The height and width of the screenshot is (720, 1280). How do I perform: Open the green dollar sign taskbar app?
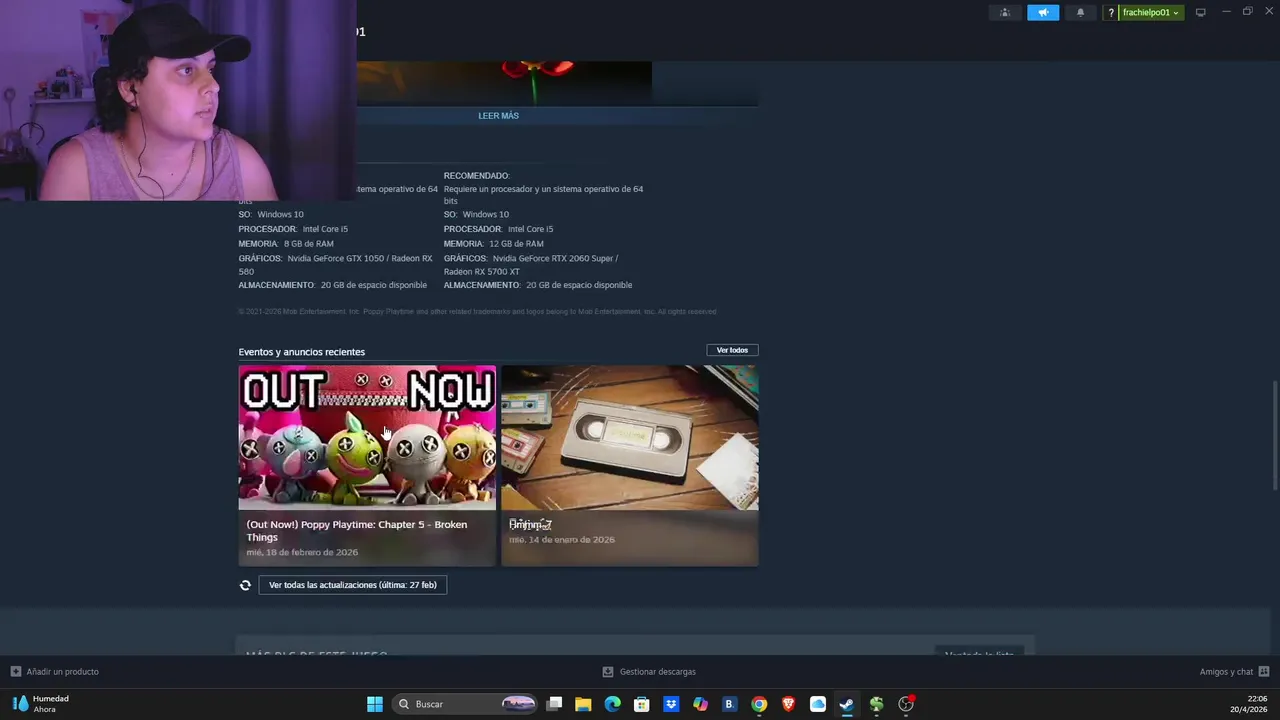876,704
